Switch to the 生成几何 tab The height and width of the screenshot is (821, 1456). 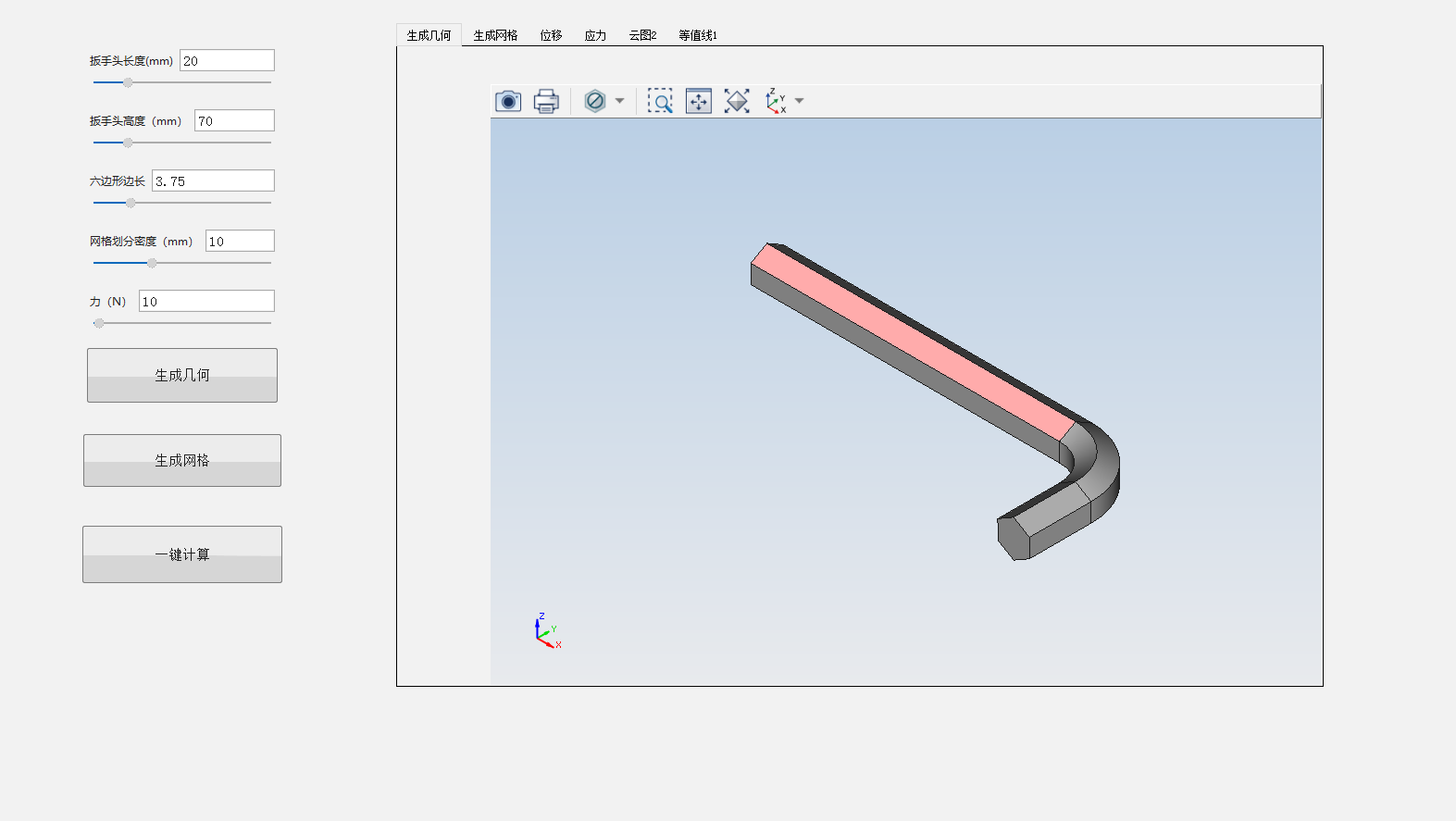tap(429, 35)
